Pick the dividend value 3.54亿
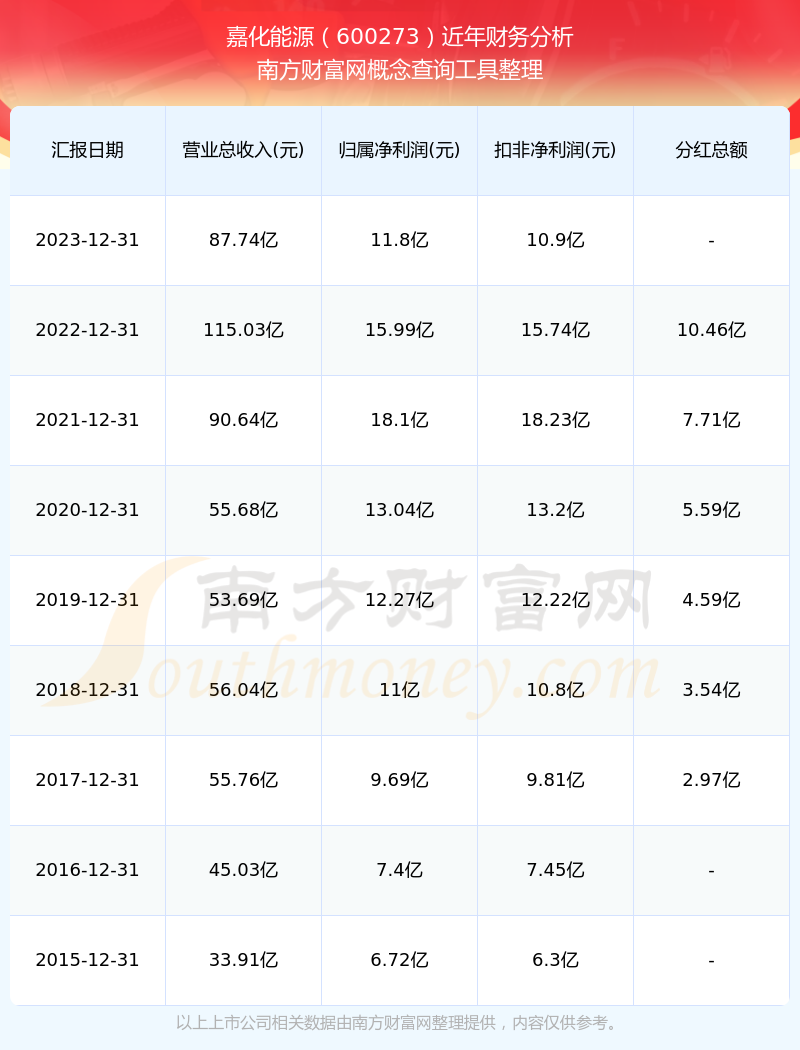The height and width of the screenshot is (1050, 800). point(712,690)
